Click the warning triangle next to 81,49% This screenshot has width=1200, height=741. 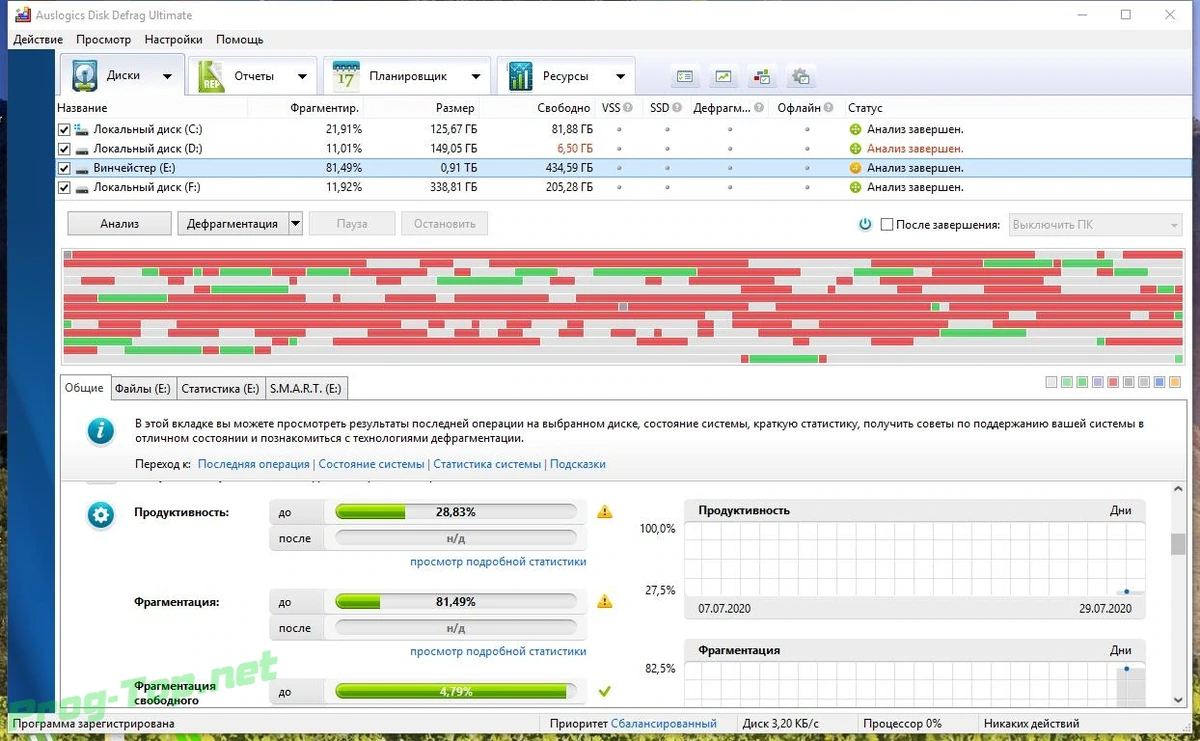(604, 602)
